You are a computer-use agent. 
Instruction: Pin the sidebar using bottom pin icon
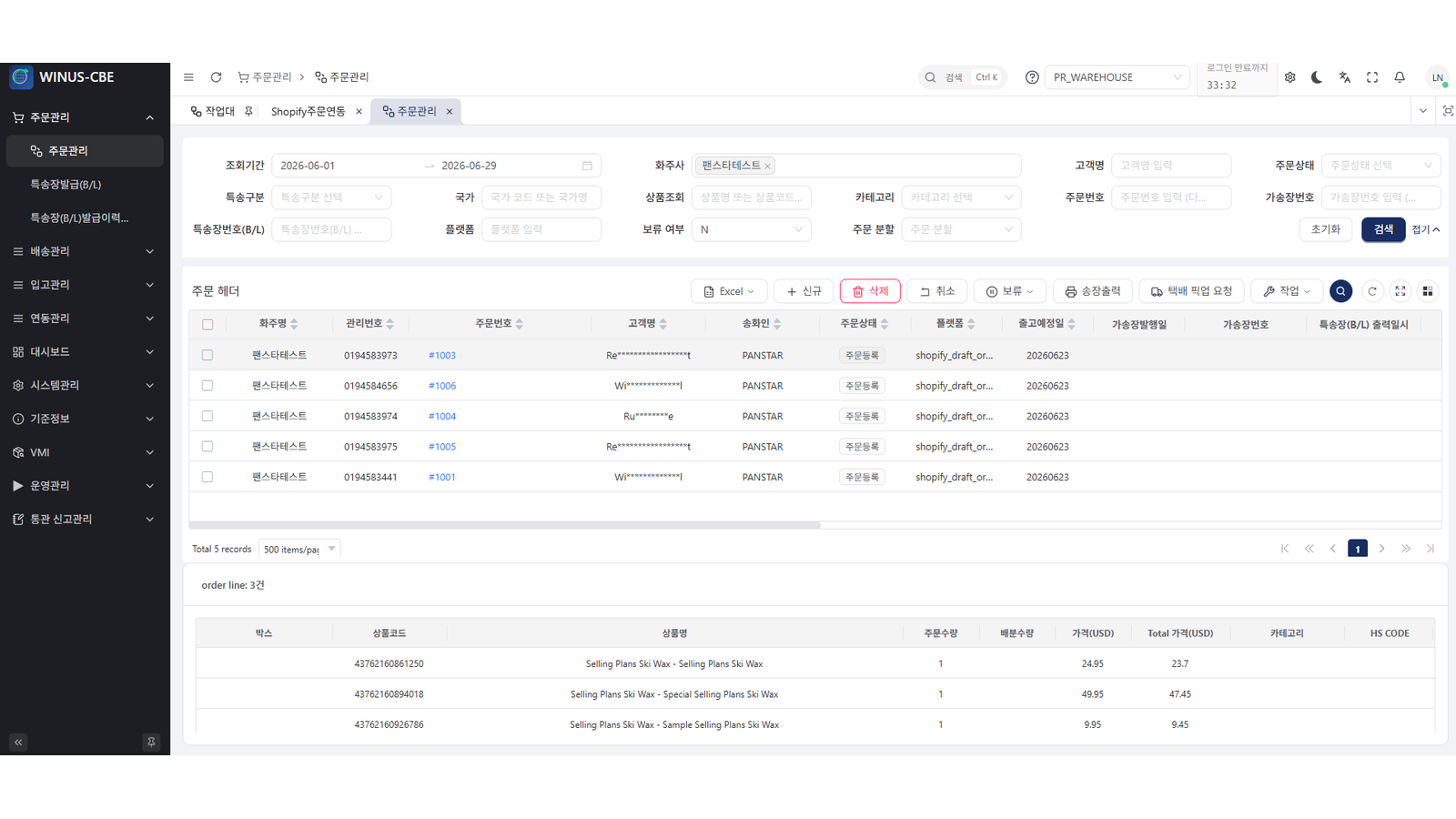151,743
